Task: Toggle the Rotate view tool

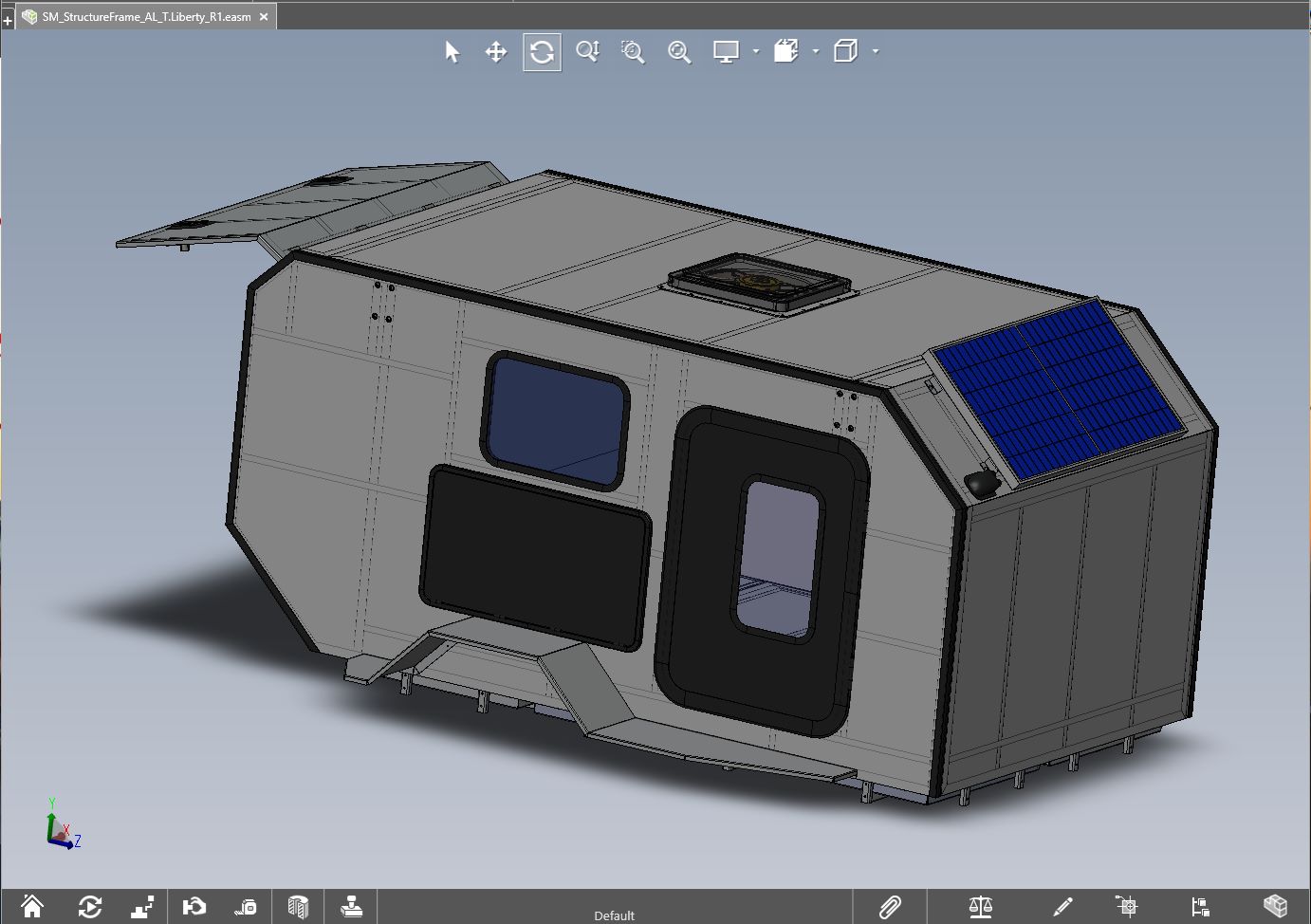Action: point(542,52)
